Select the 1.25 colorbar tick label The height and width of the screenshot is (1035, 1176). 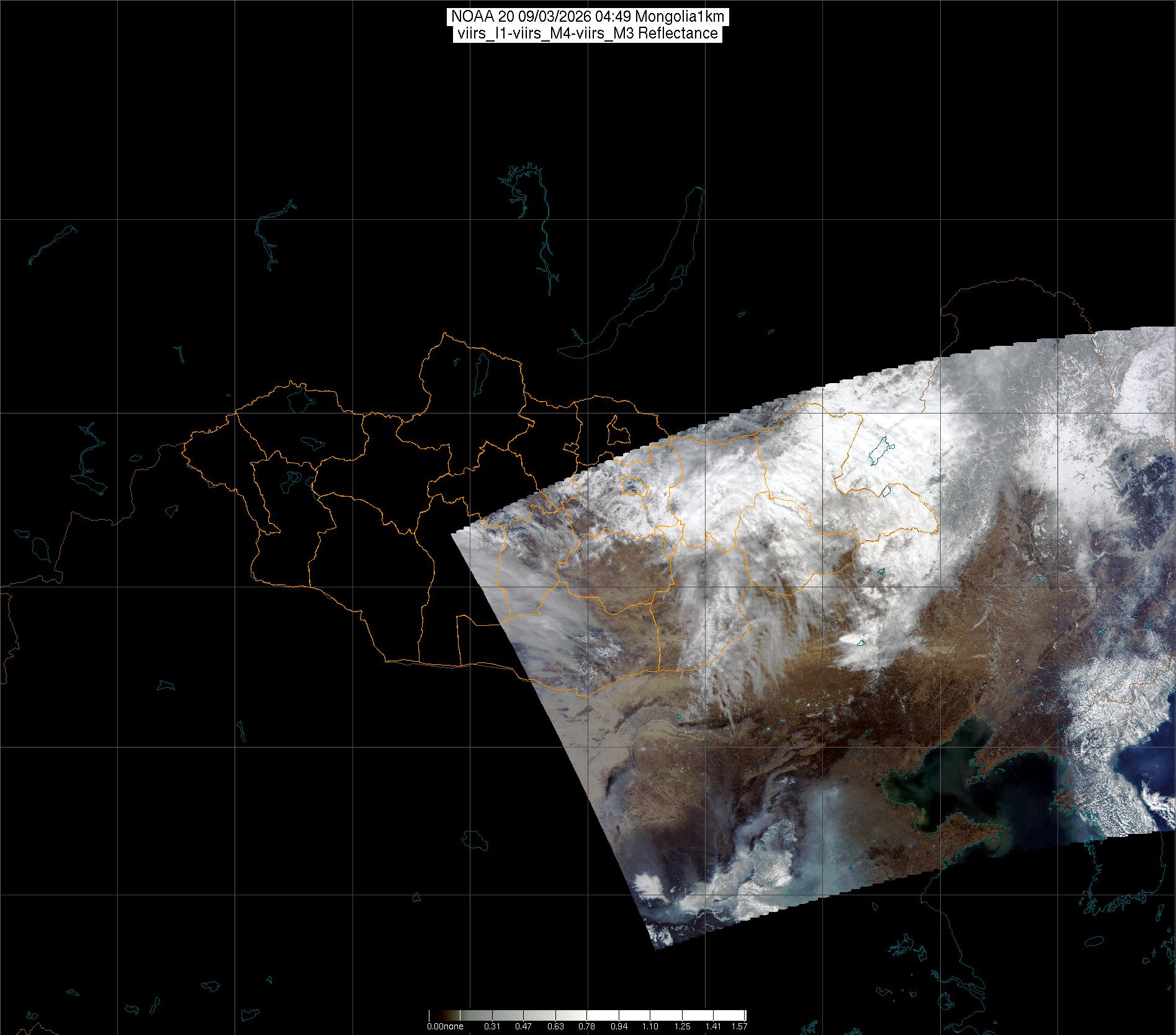click(682, 1027)
